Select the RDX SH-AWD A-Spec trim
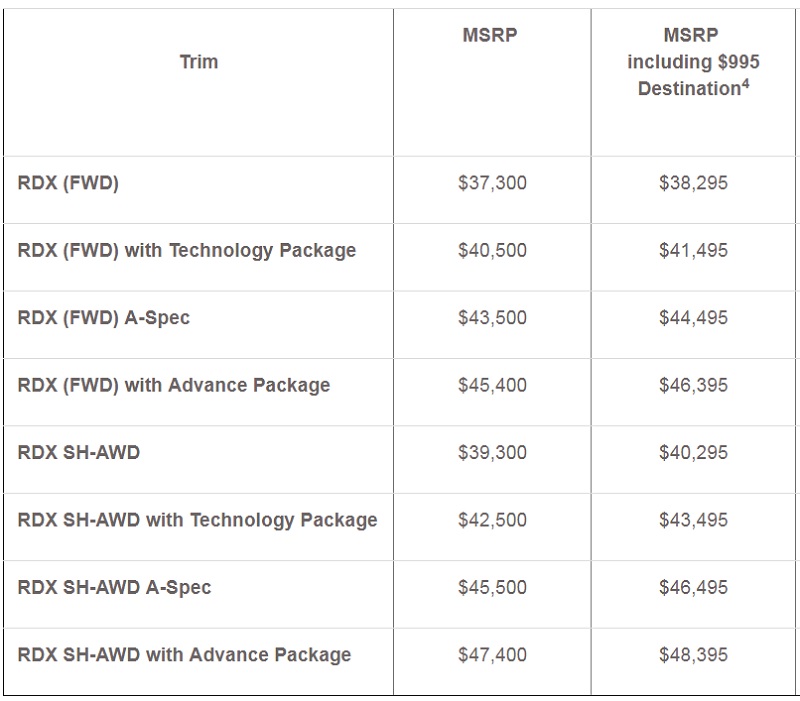The width and height of the screenshot is (800, 701). (115, 587)
